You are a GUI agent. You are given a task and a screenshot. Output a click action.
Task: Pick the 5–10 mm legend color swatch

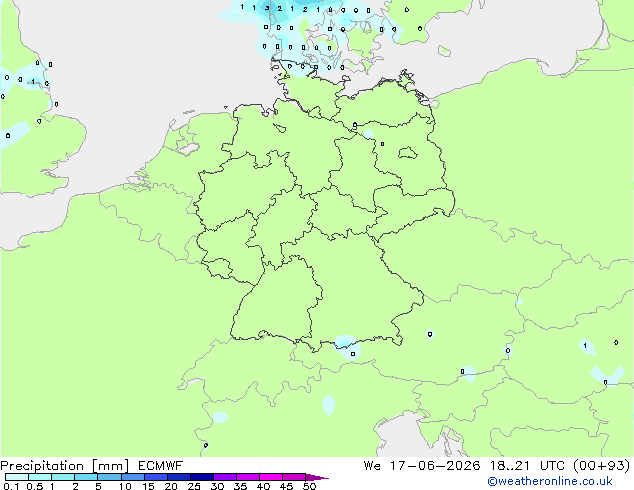(x=109, y=477)
